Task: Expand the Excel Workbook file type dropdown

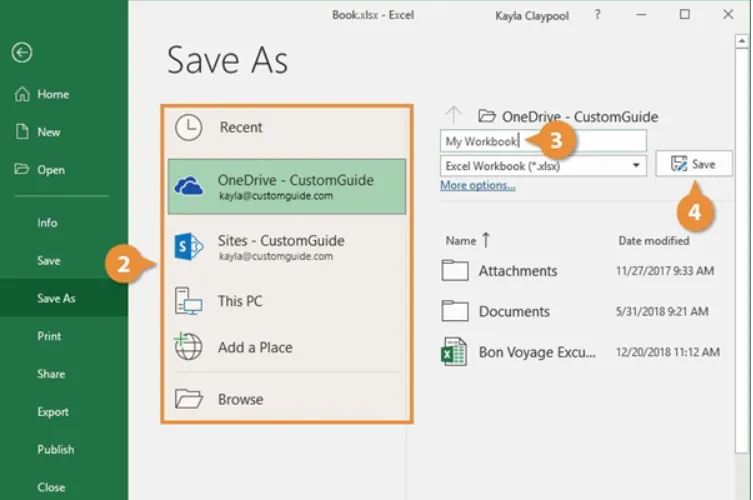Action: (637, 165)
